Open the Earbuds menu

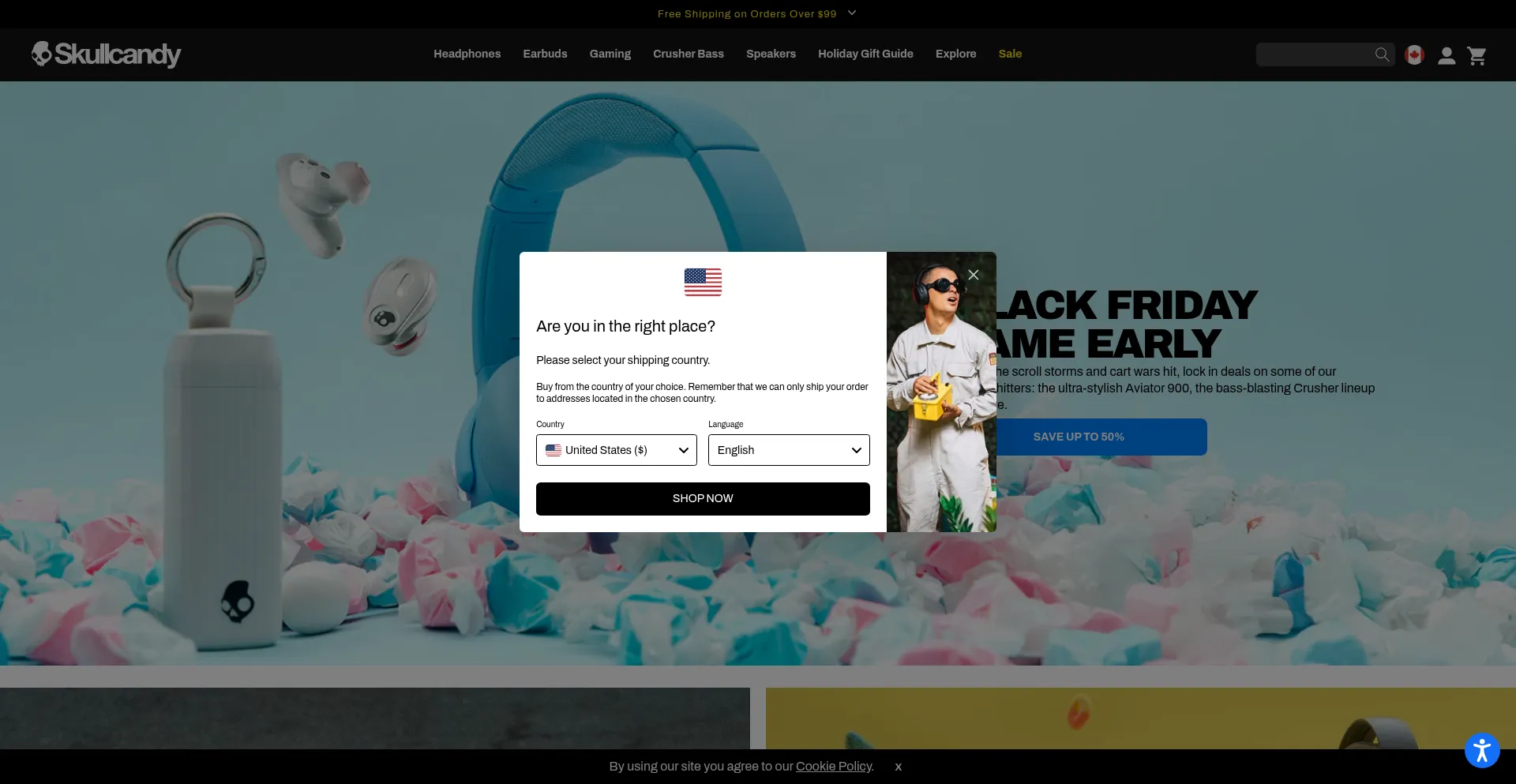point(545,54)
